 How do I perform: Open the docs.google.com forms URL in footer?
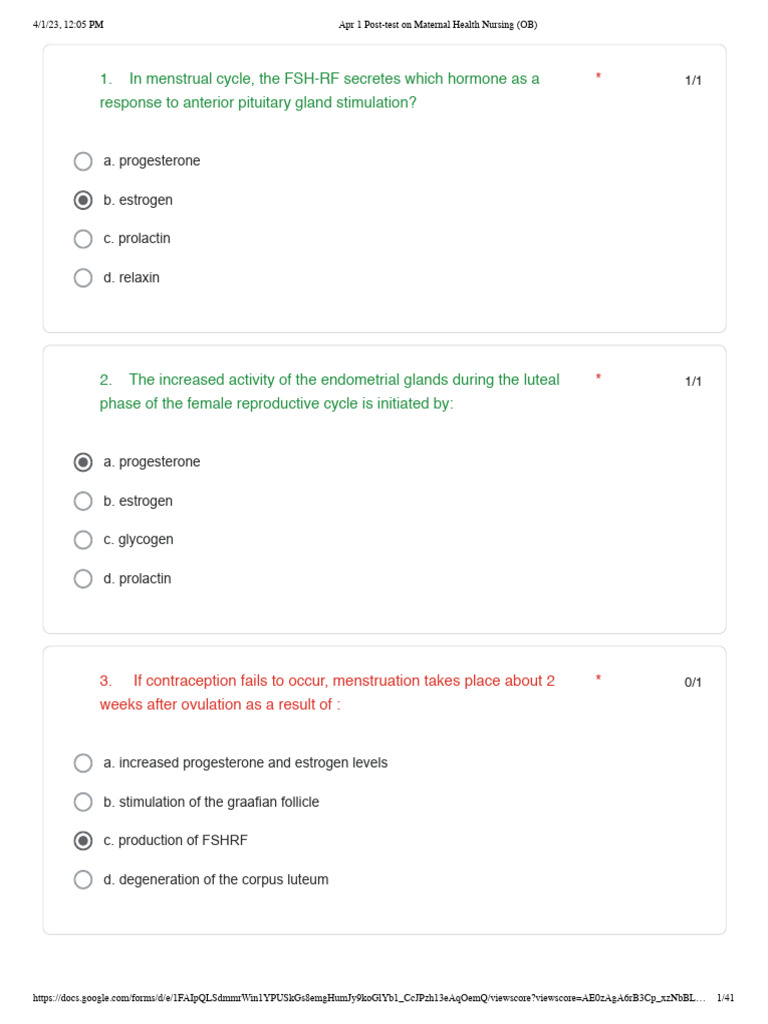click(x=369, y=998)
